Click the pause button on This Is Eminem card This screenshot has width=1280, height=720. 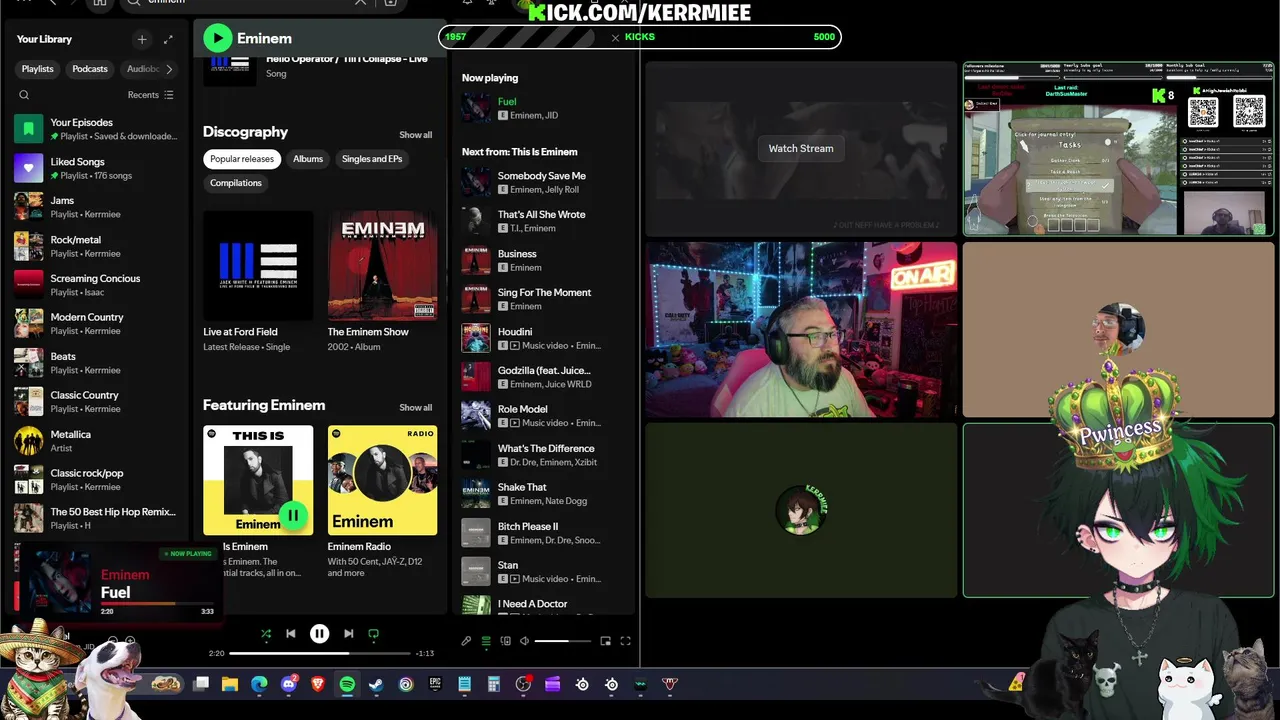coord(292,515)
